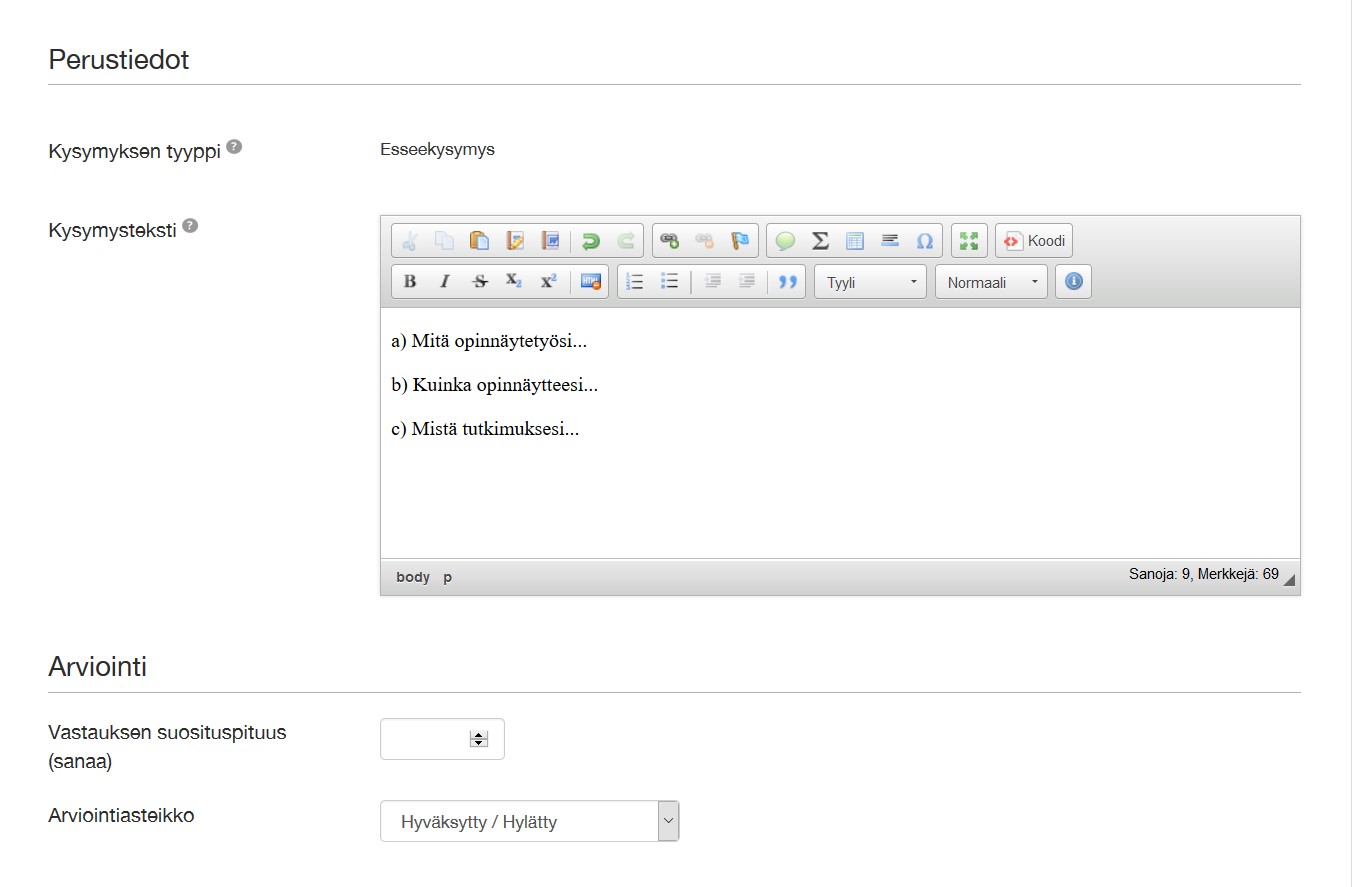This screenshot has width=1358, height=887.
Task: Open the Sigma math formula tool
Action: coord(820,241)
